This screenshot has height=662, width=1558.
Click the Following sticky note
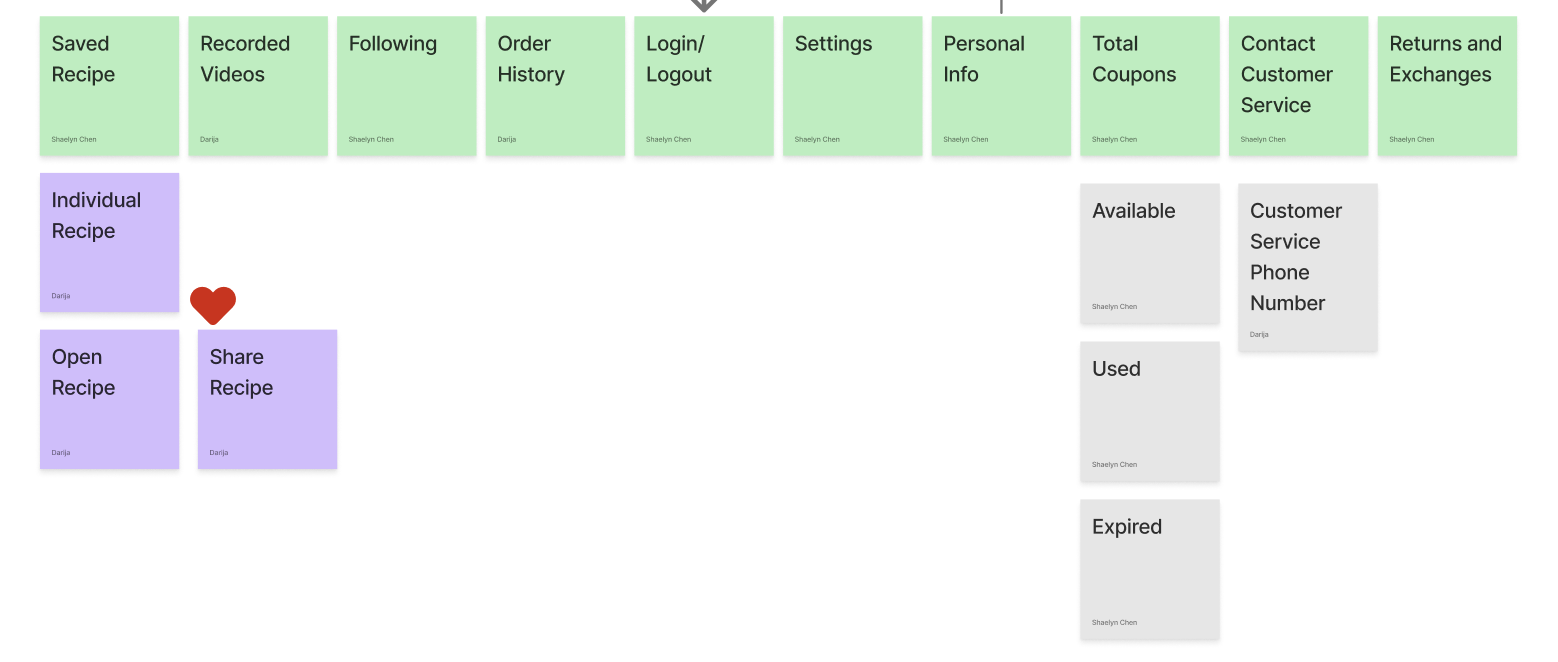tap(407, 86)
